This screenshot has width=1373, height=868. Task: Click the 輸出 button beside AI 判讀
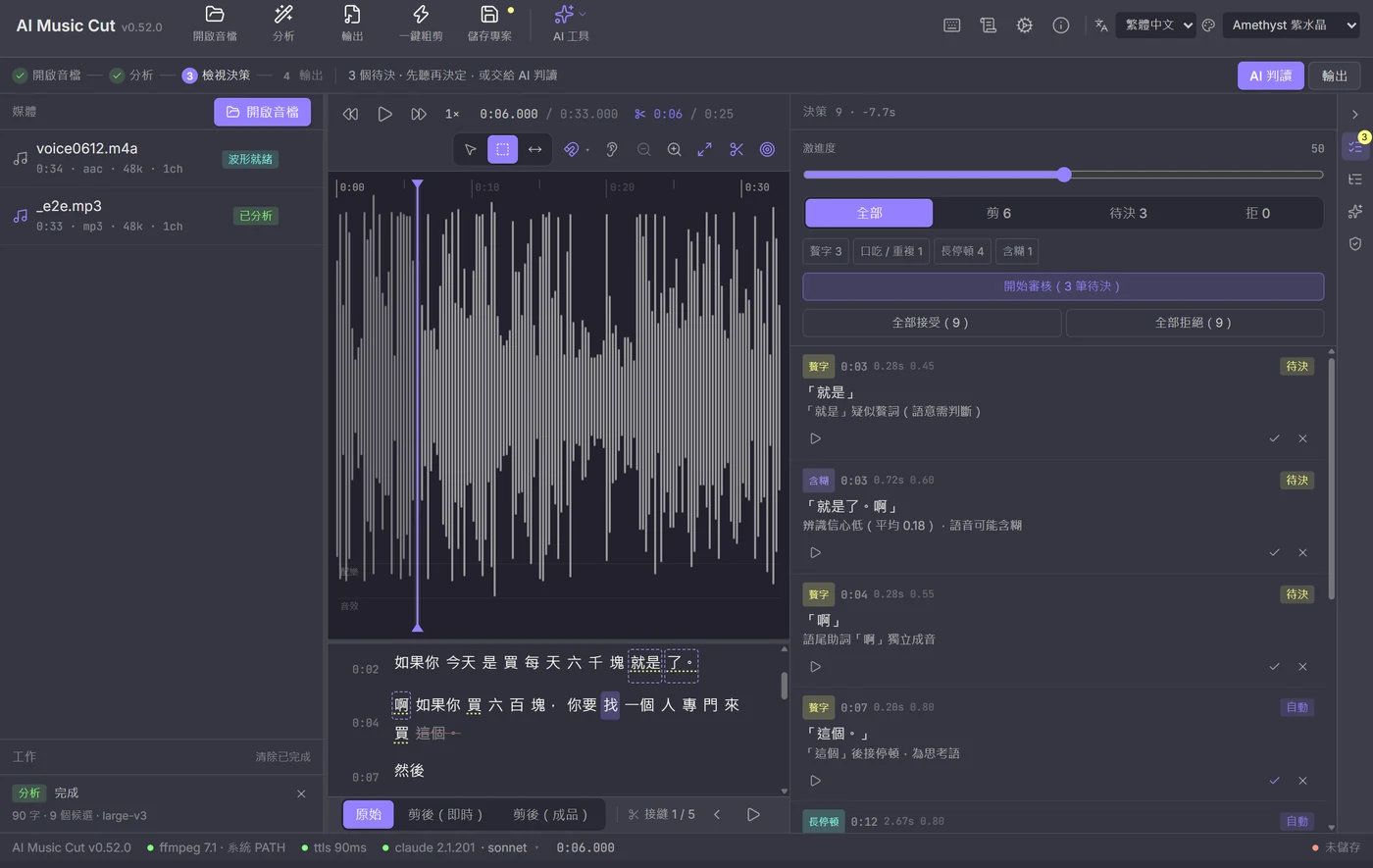pos(1334,76)
